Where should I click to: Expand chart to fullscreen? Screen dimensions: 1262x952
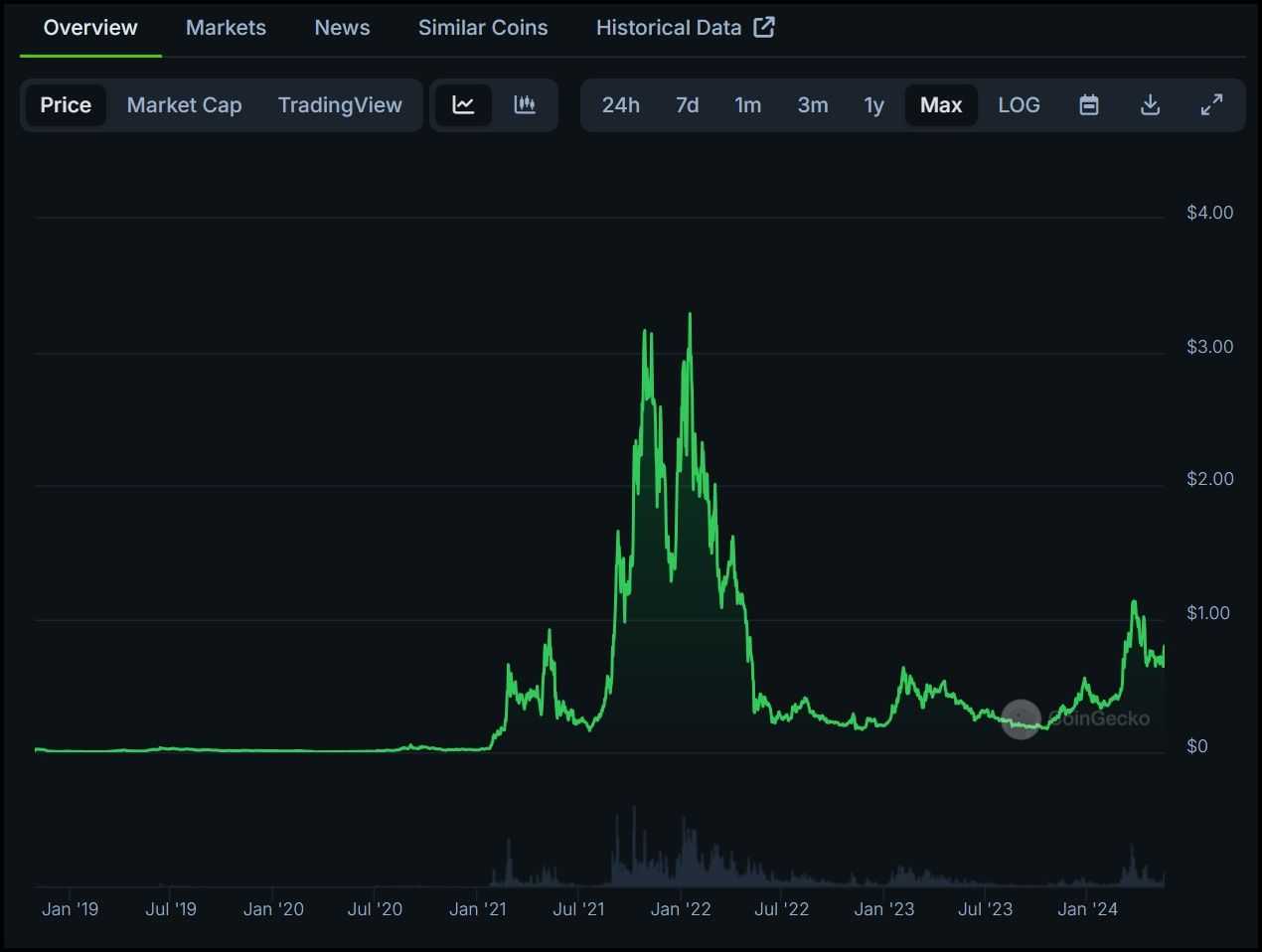tap(1211, 104)
